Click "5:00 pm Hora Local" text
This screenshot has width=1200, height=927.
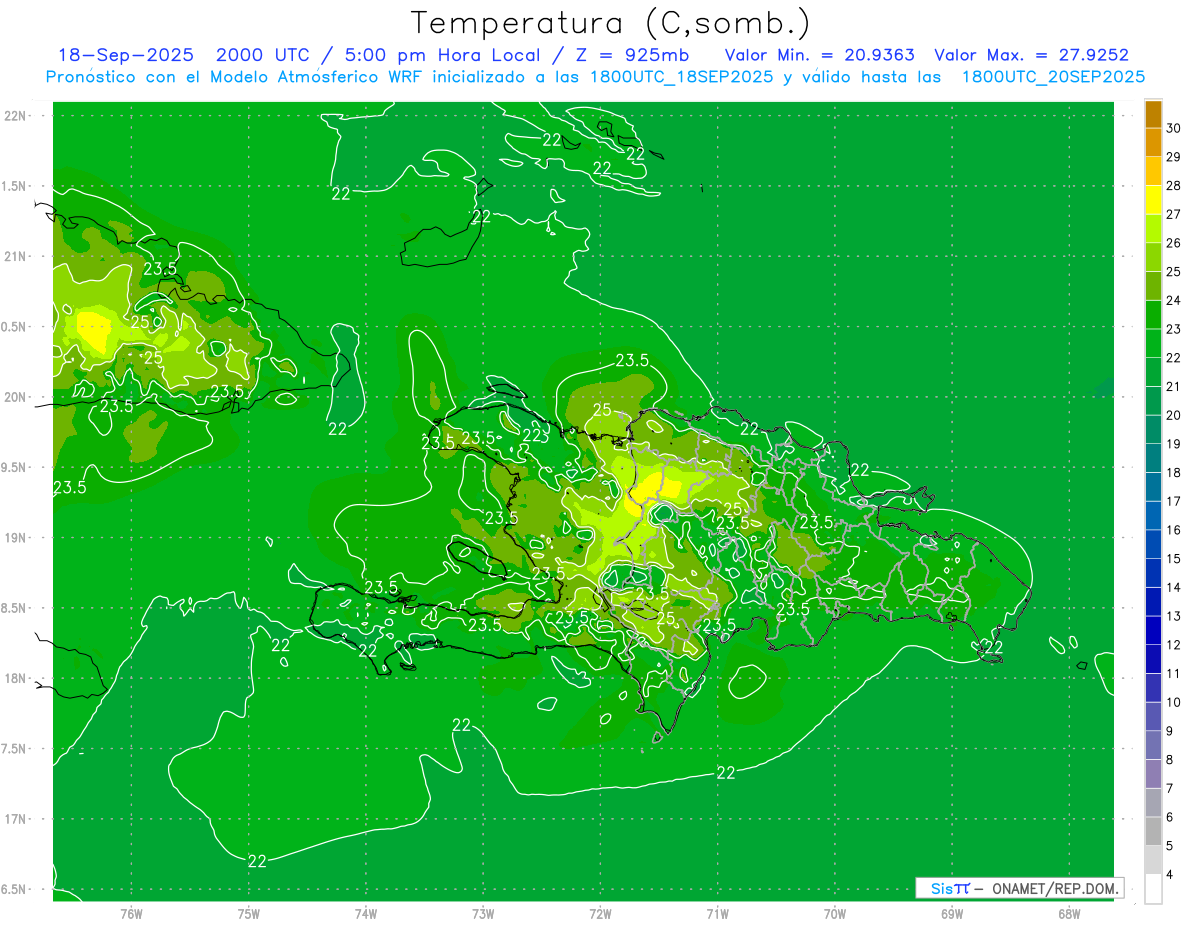pyautogui.click(x=442, y=55)
